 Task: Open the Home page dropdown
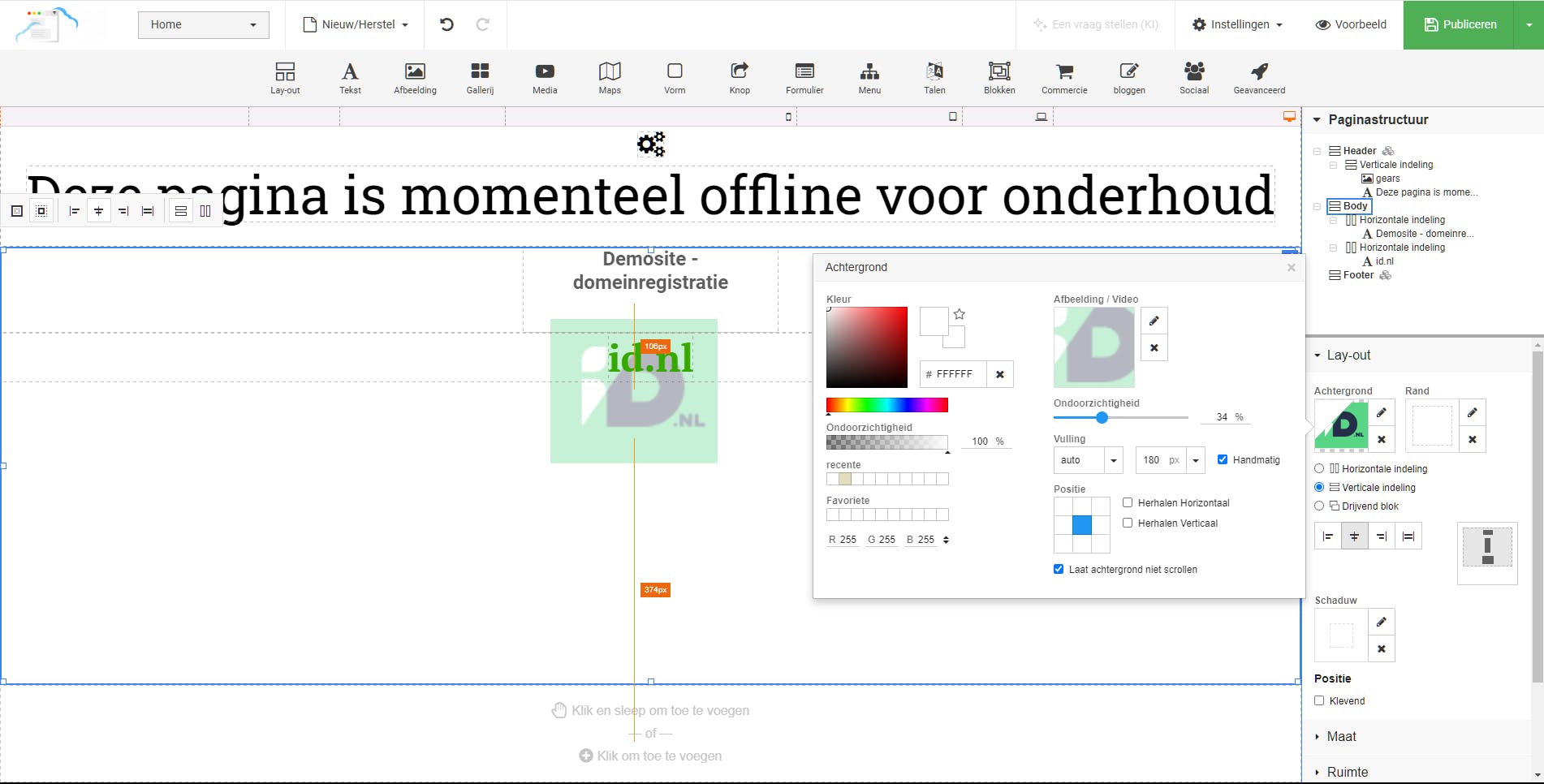click(204, 24)
